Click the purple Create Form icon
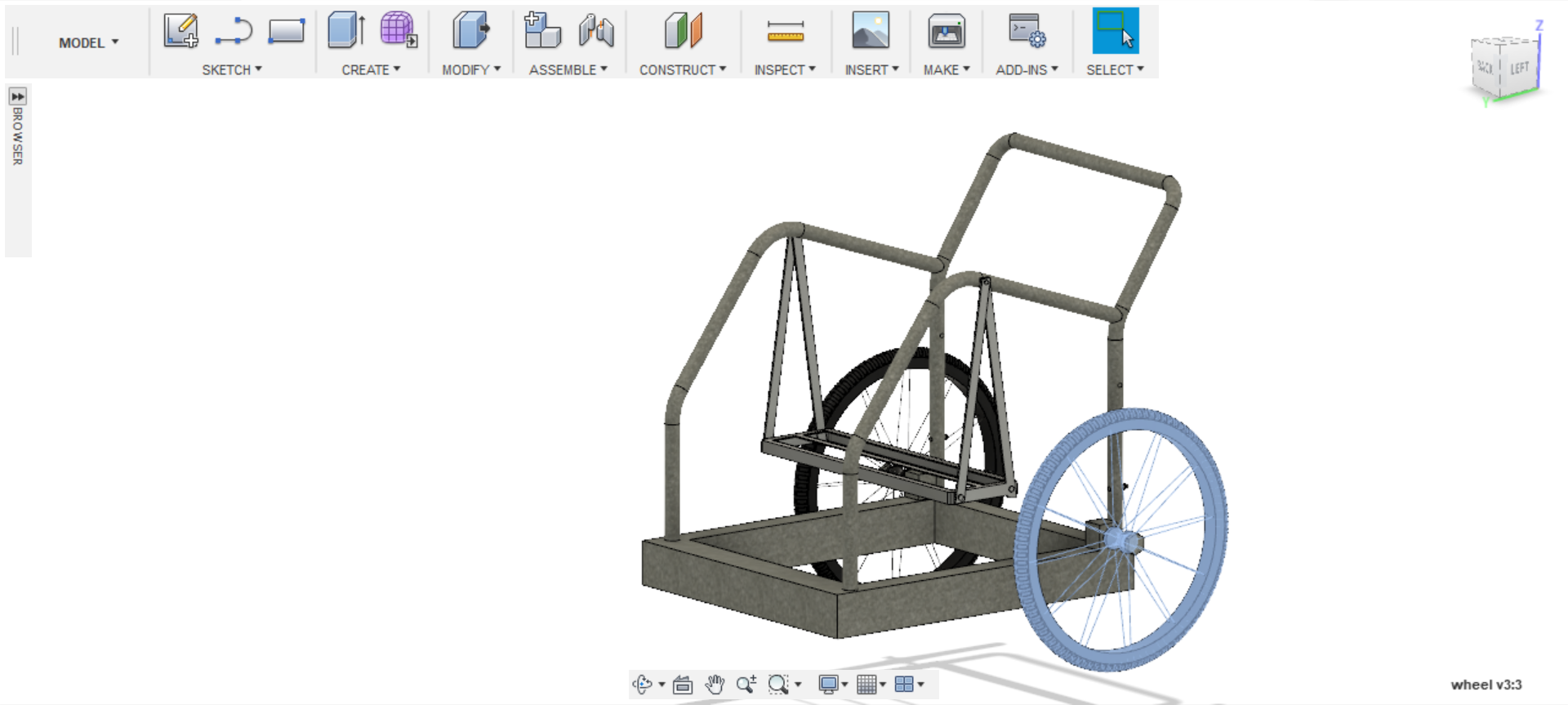1568x705 pixels. (399, 30)
